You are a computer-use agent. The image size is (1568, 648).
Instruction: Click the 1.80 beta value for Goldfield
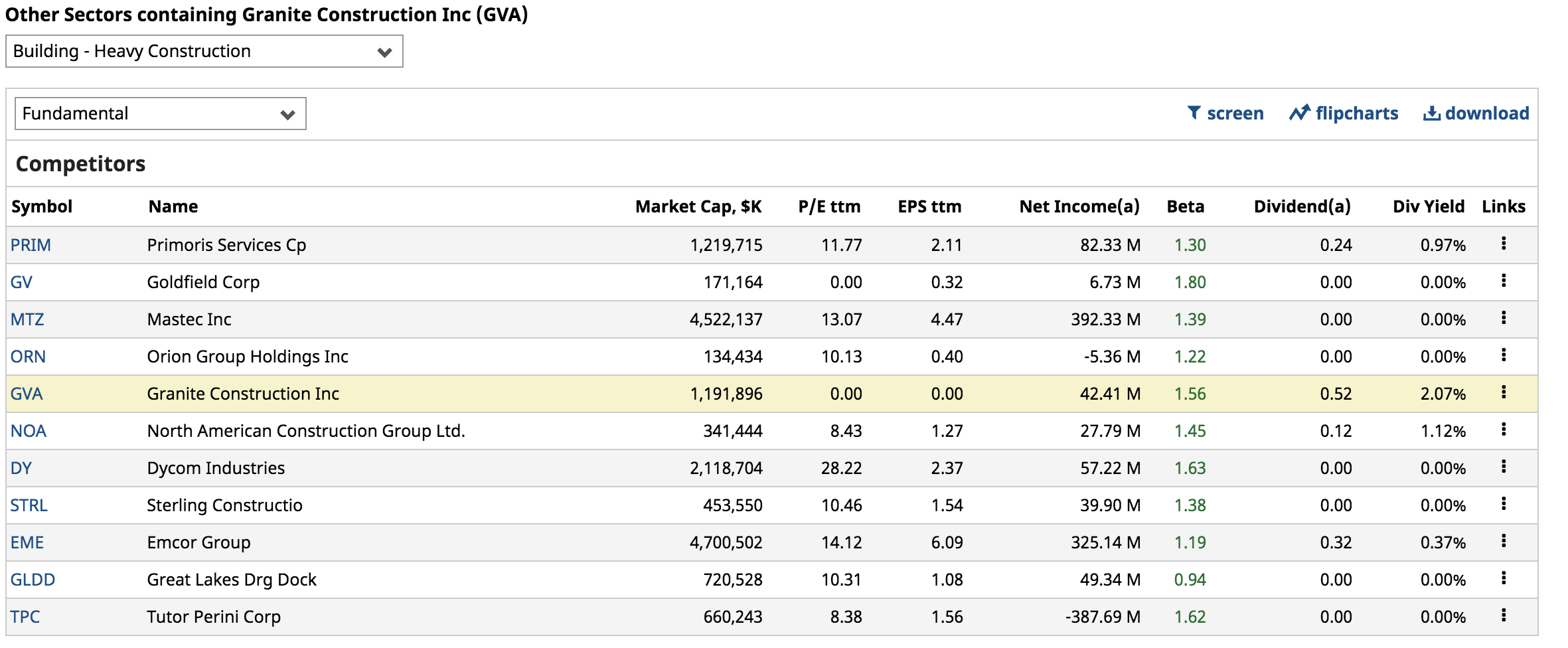click(x=1190, y=282)
